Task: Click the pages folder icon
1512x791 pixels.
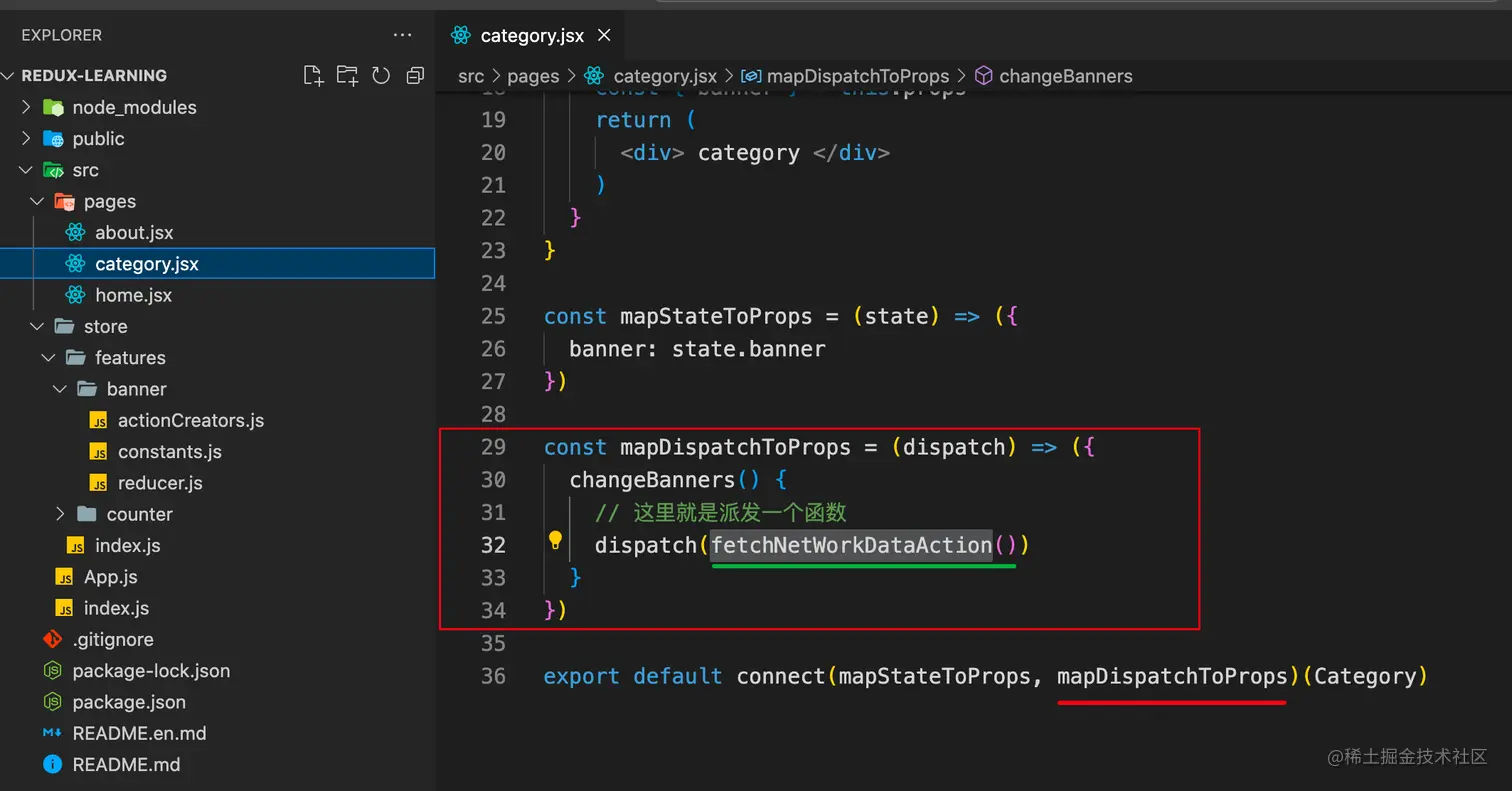Action: tap(64, 201)
